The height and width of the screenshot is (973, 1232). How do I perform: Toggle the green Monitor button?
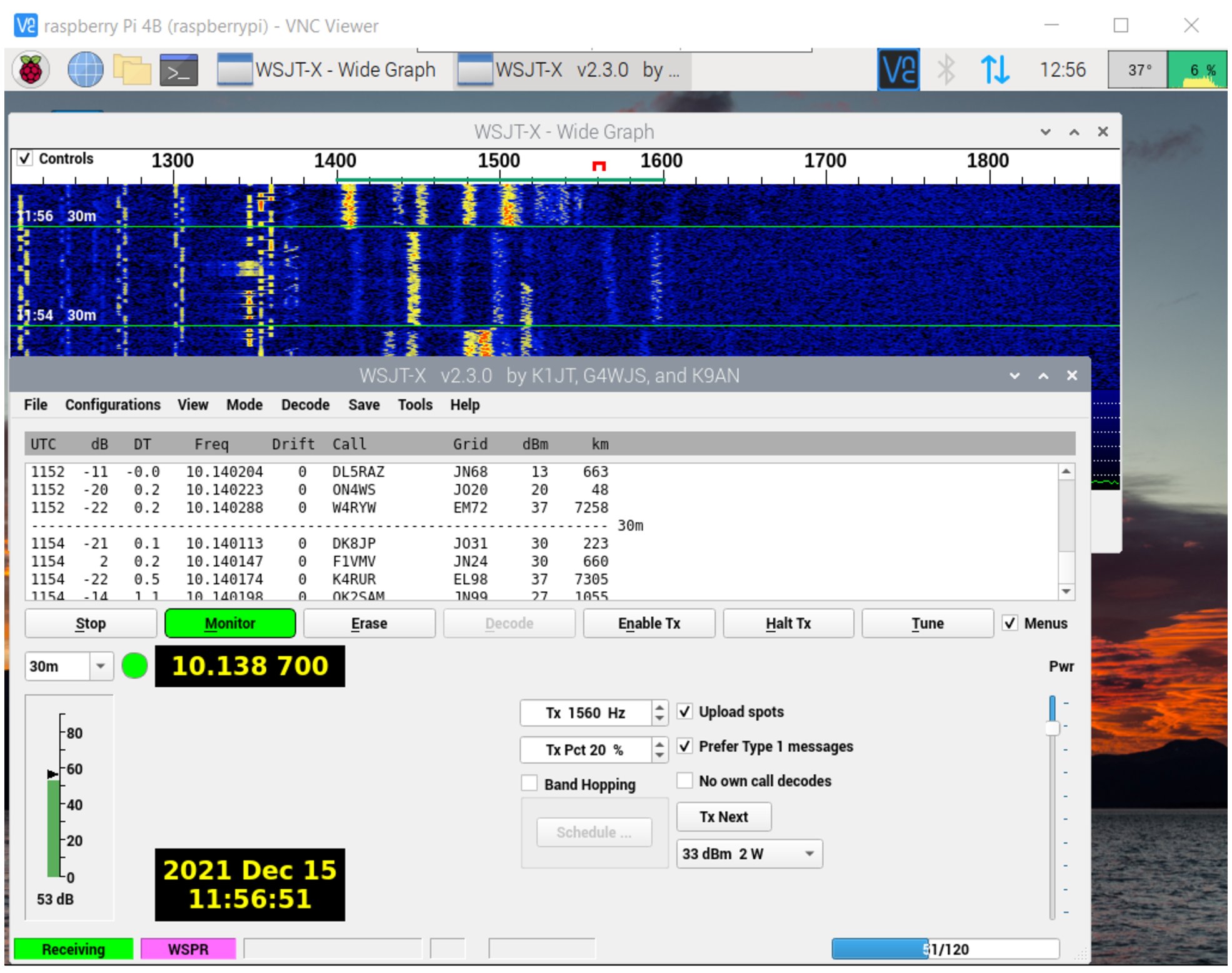point(230,624)
